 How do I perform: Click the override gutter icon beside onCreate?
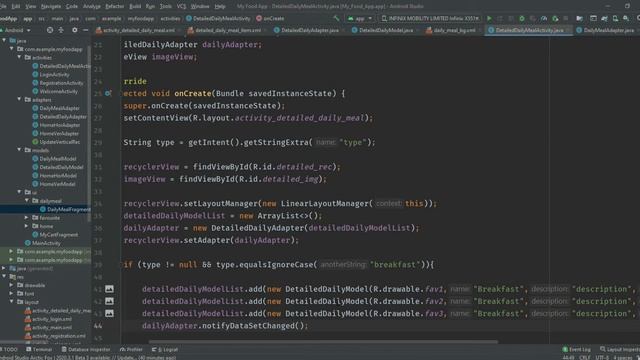[x=108, y=93]
